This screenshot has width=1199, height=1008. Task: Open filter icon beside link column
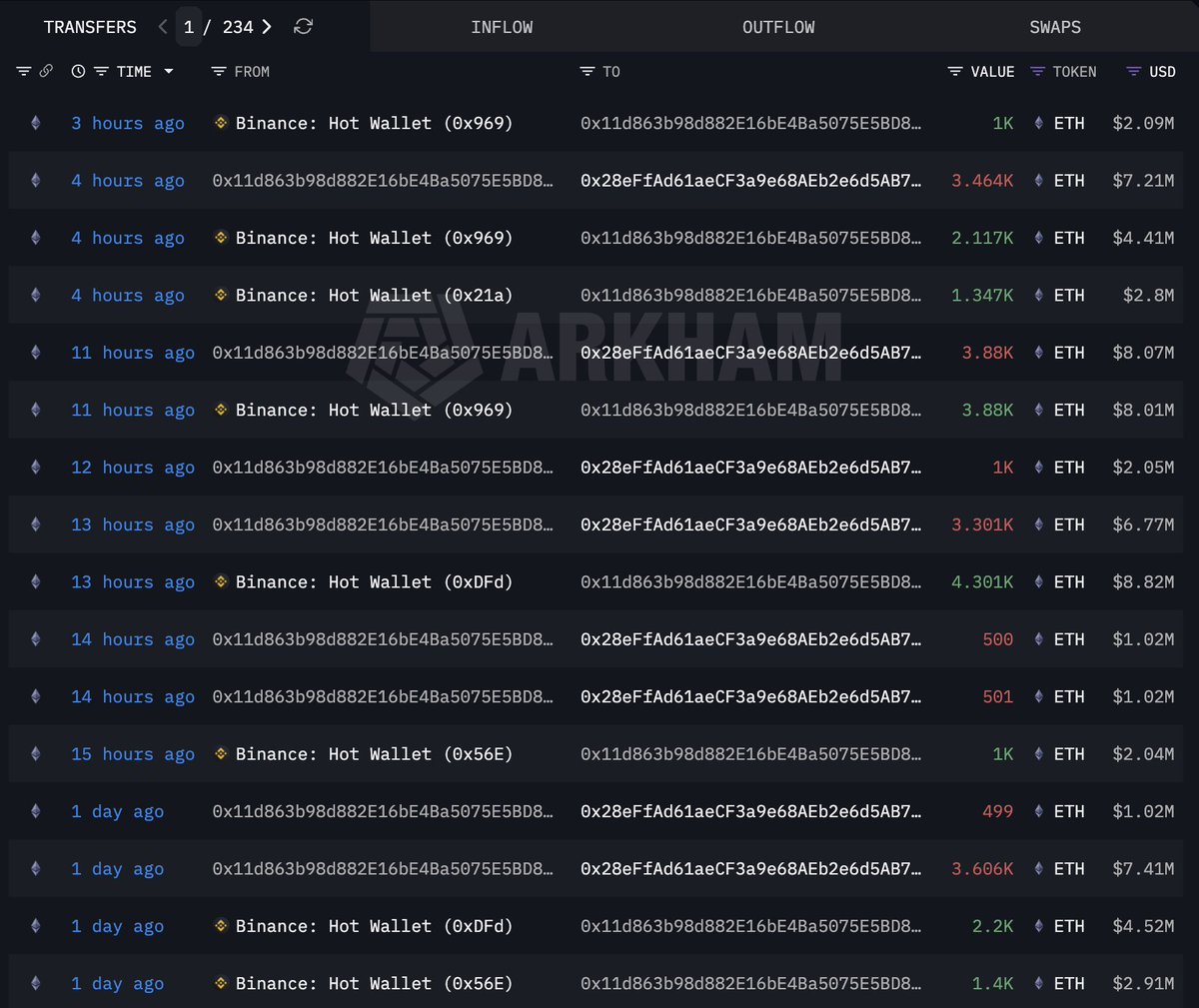pos(24,72)
